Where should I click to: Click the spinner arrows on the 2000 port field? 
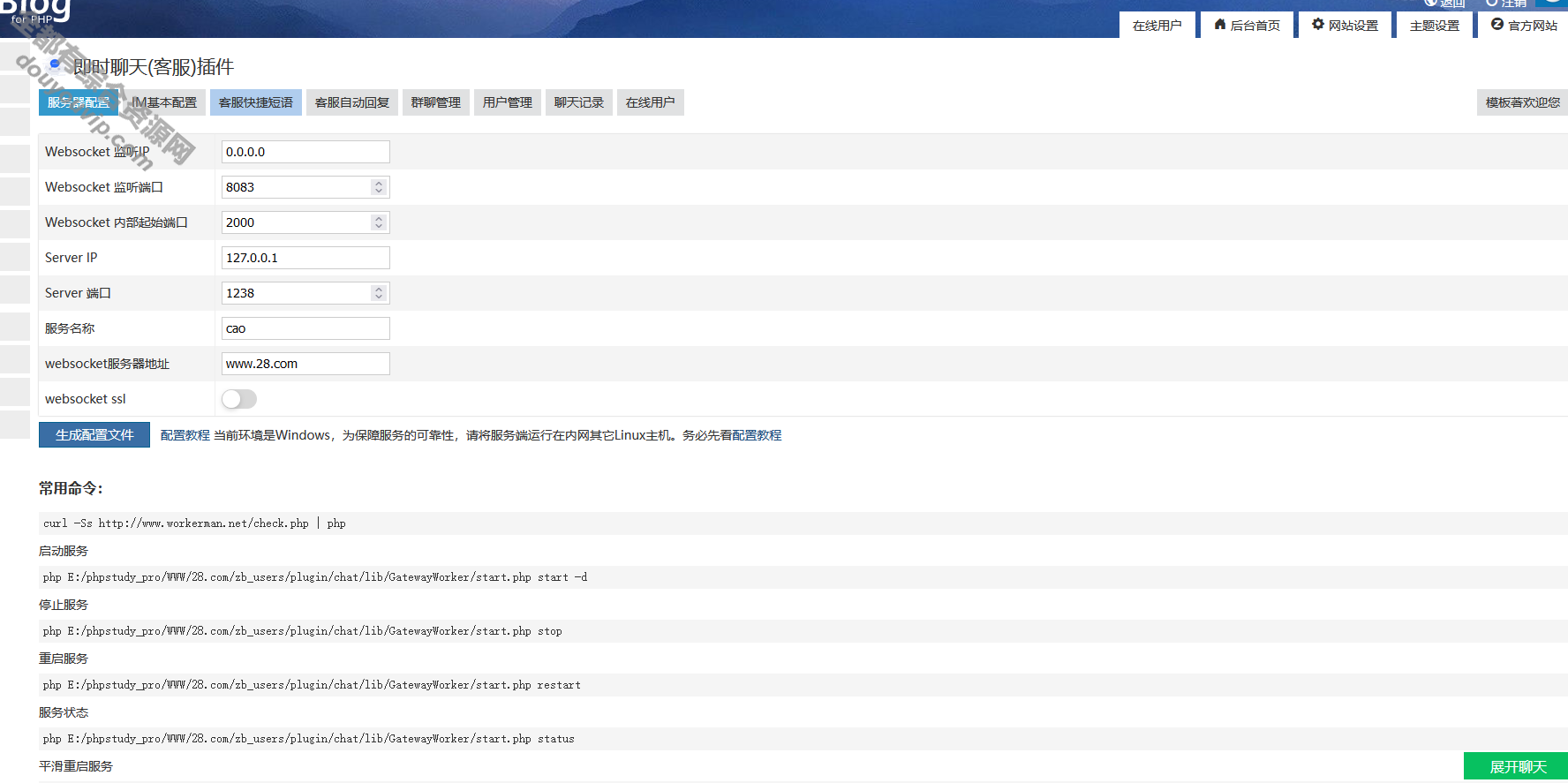379,222
